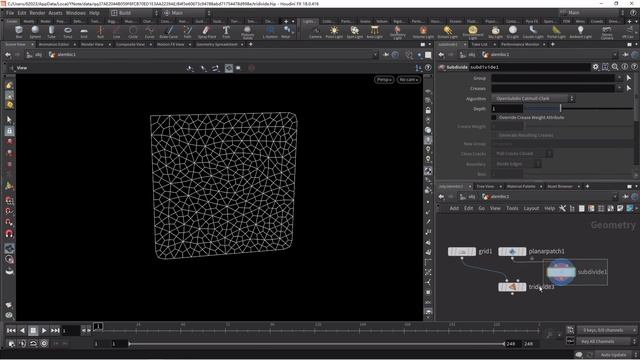Activate the Select tool in viewport toolbar
The height and width of the screenshot is (360, 640).
(9, 120)
